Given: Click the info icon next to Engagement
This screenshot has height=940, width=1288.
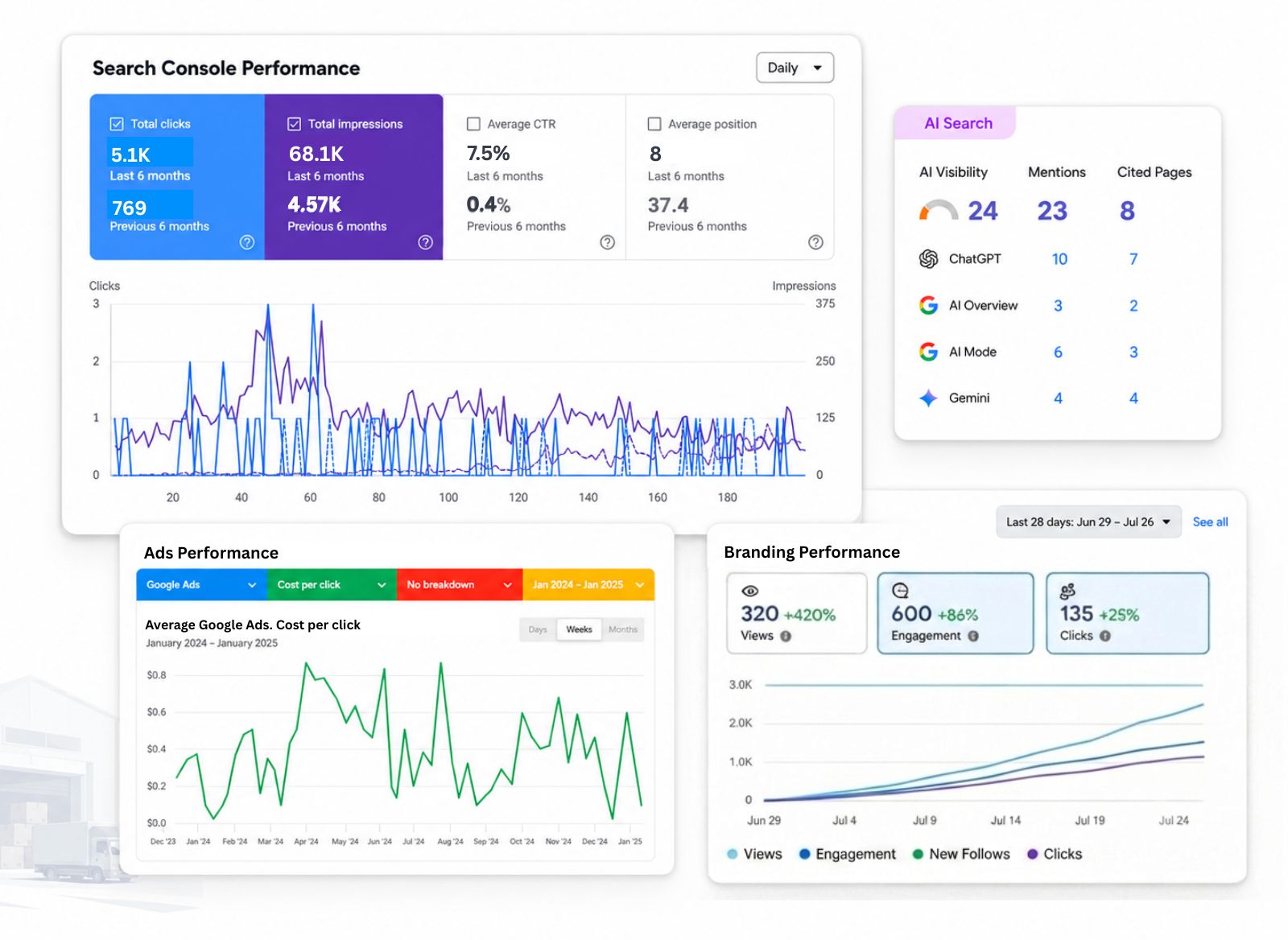Looking at the screenshot, I should pyautogui.click(x=973, y=636).
